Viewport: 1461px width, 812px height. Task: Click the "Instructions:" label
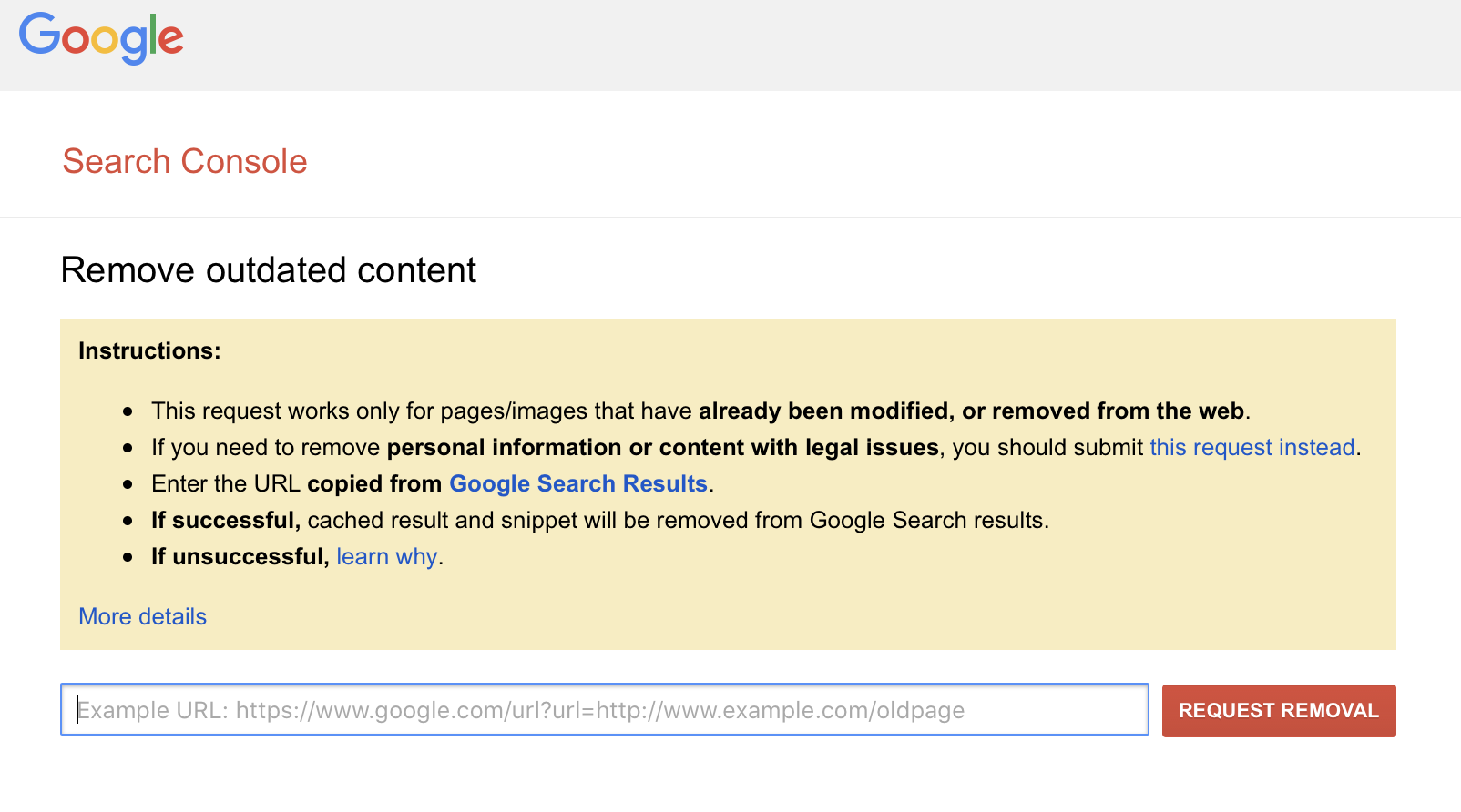[149, 351]
